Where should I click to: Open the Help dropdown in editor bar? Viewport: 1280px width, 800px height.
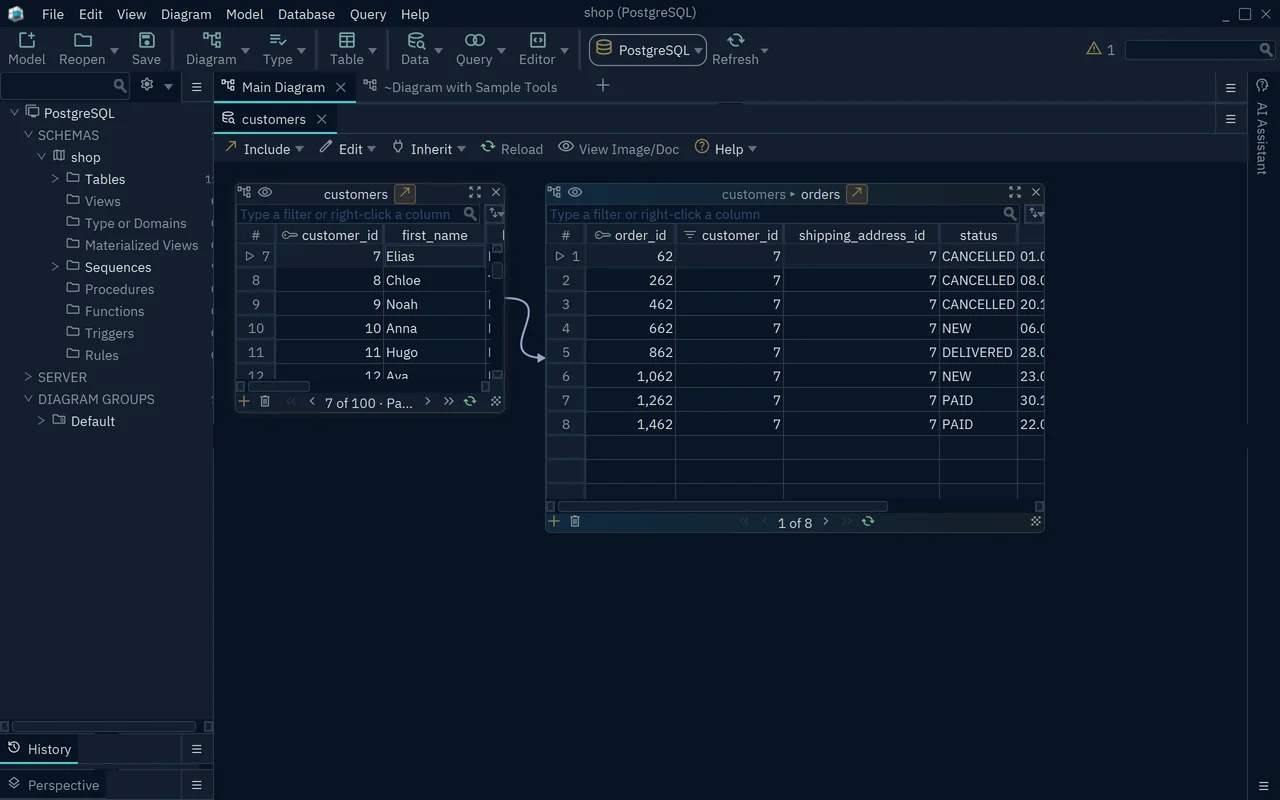point(726,148)
